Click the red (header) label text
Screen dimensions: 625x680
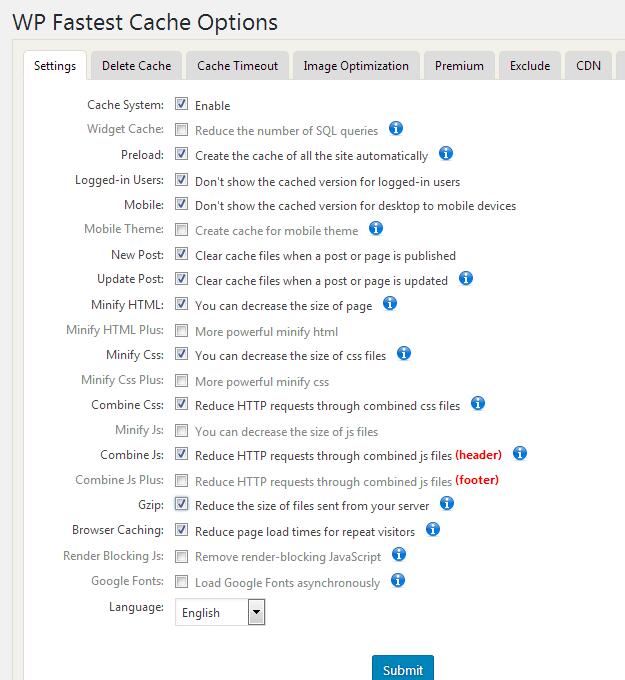click(x=478, y=454)
